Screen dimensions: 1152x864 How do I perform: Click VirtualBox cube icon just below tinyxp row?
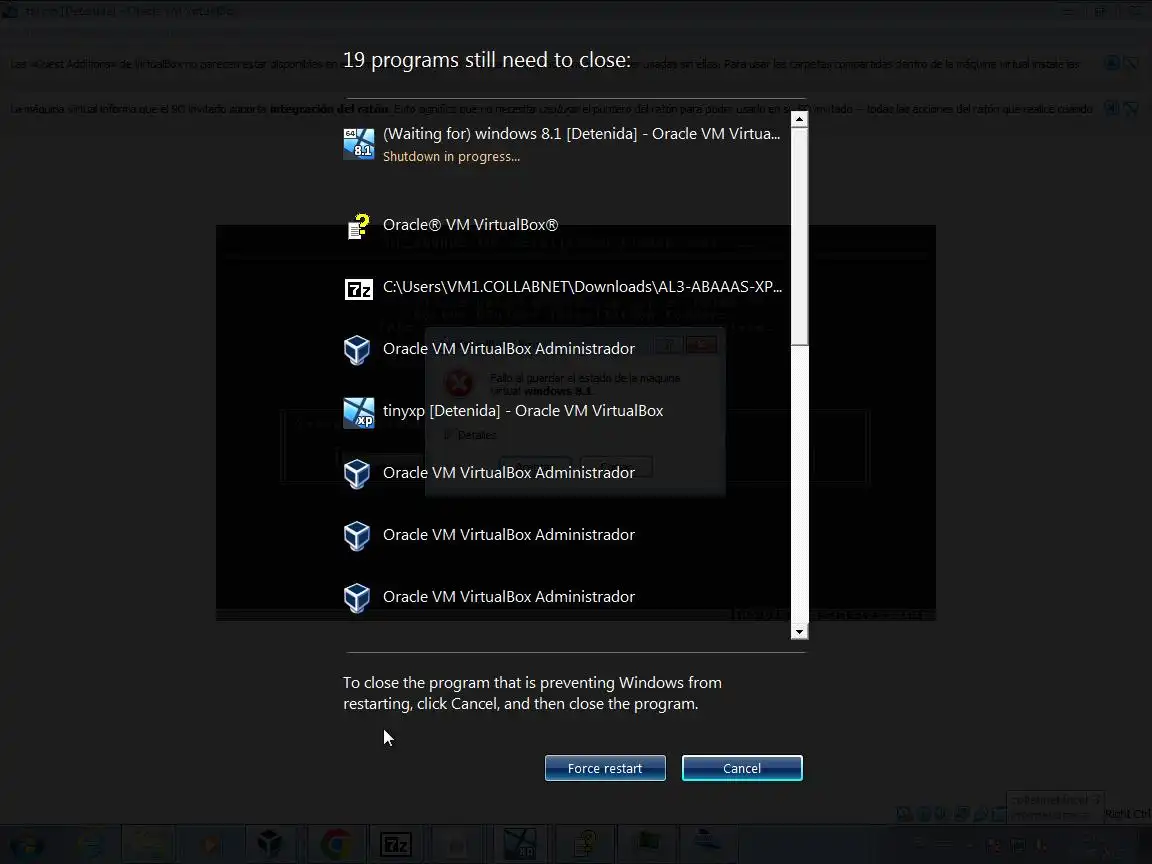(x=357, y=474)
